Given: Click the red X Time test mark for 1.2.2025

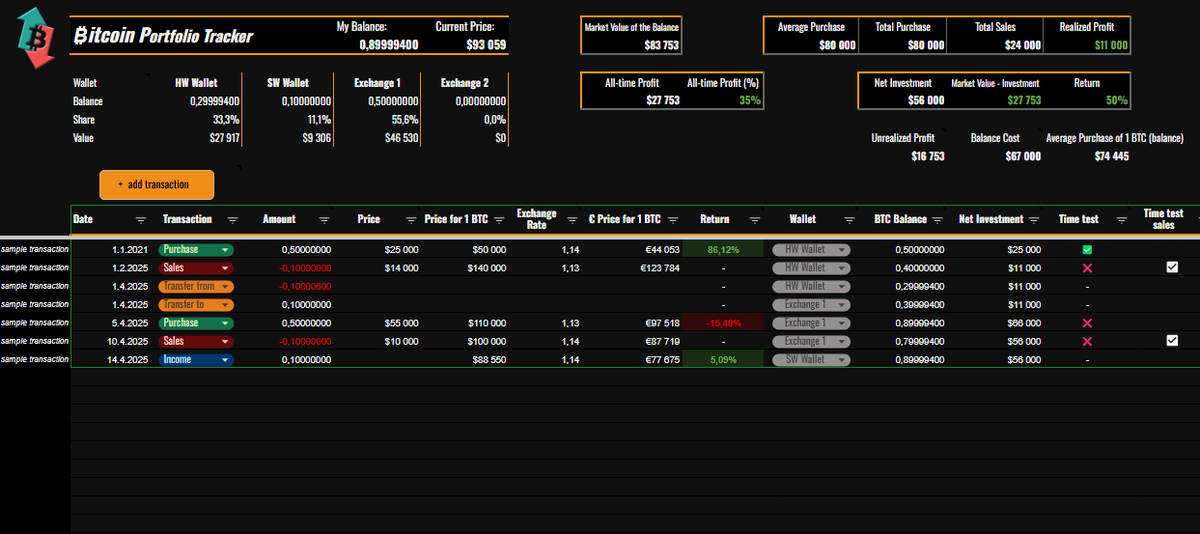Looking at the screenshot, I should point(1087,268).
